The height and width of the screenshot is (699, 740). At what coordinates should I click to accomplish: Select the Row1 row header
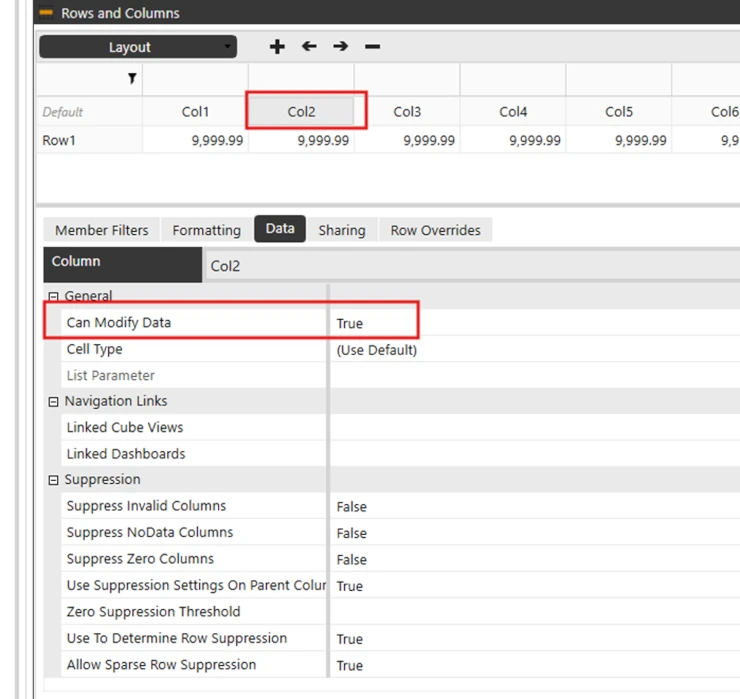[x=89, y=140]
